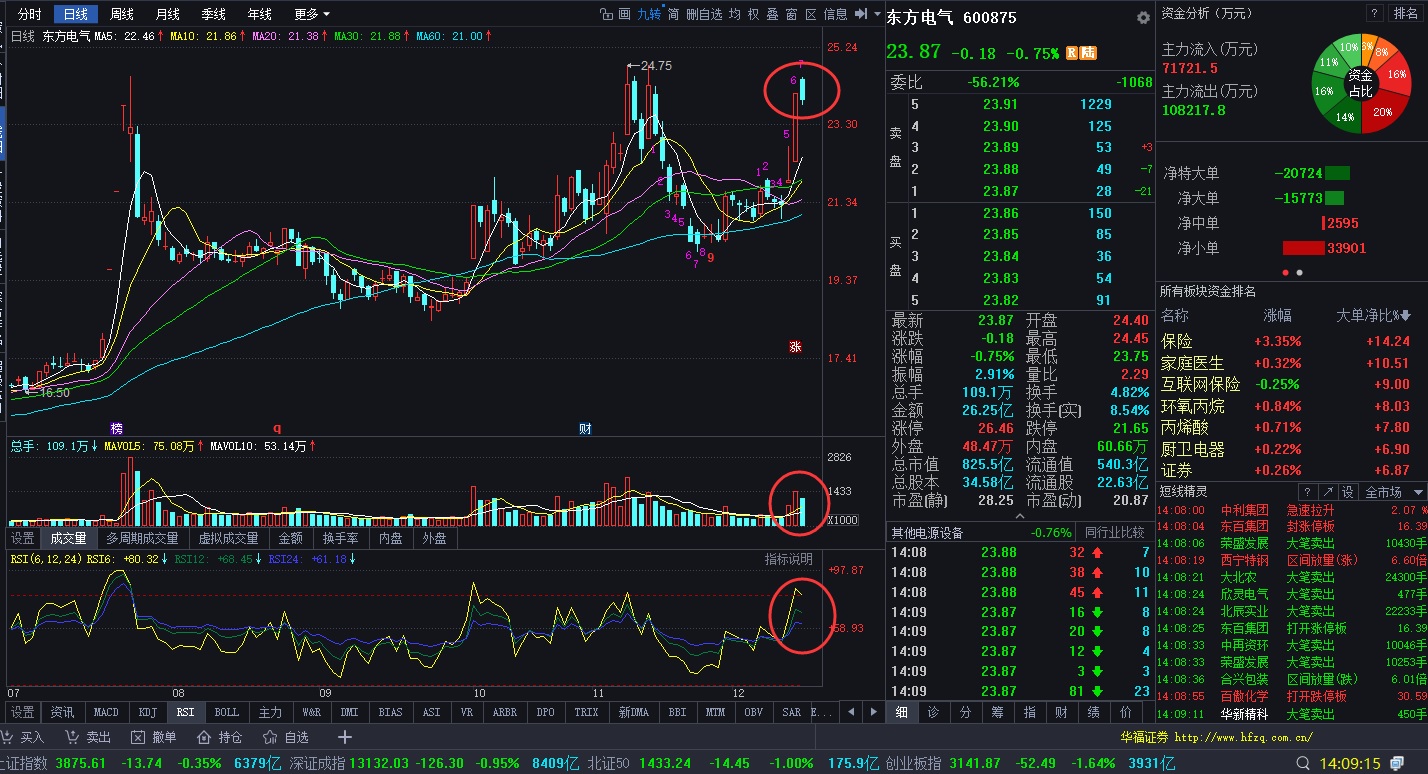
Task: Click the 简 simplified view button
Action: tap(673, 14)
